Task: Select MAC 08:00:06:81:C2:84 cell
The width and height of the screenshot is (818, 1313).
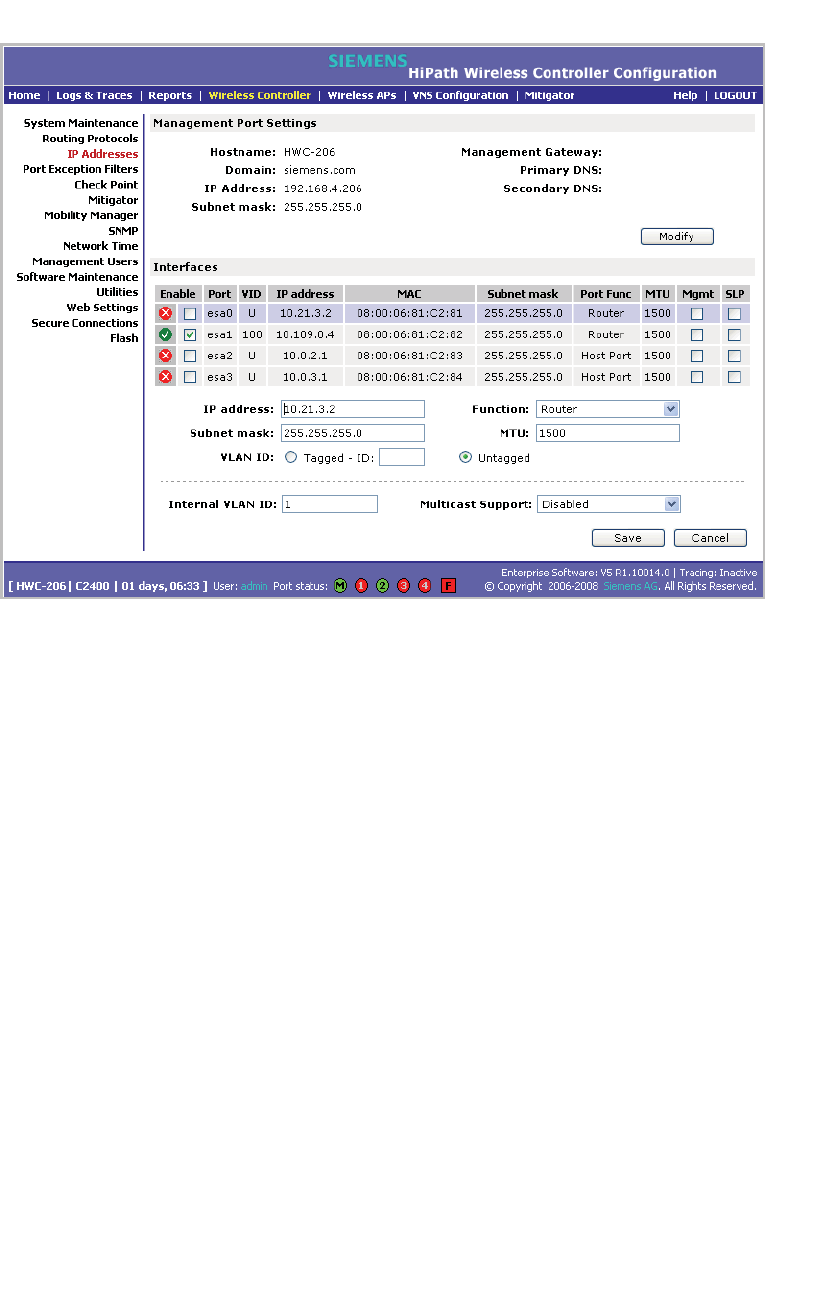Action: 410,377
